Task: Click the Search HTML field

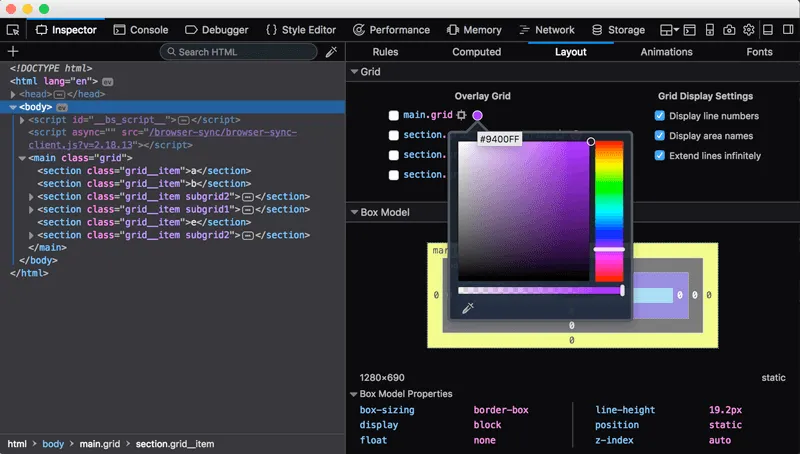Action: (x=238, y=52)
